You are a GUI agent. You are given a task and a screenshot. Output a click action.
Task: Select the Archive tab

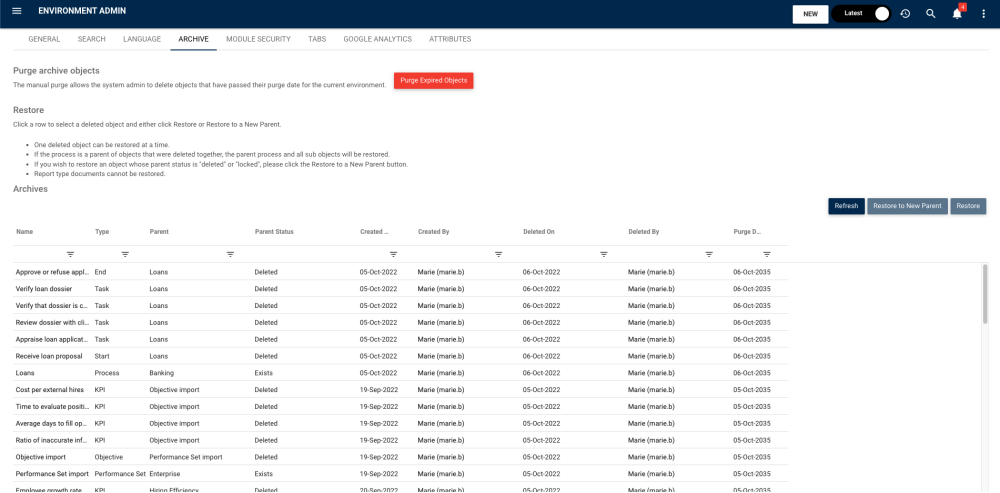coord(193,39)
